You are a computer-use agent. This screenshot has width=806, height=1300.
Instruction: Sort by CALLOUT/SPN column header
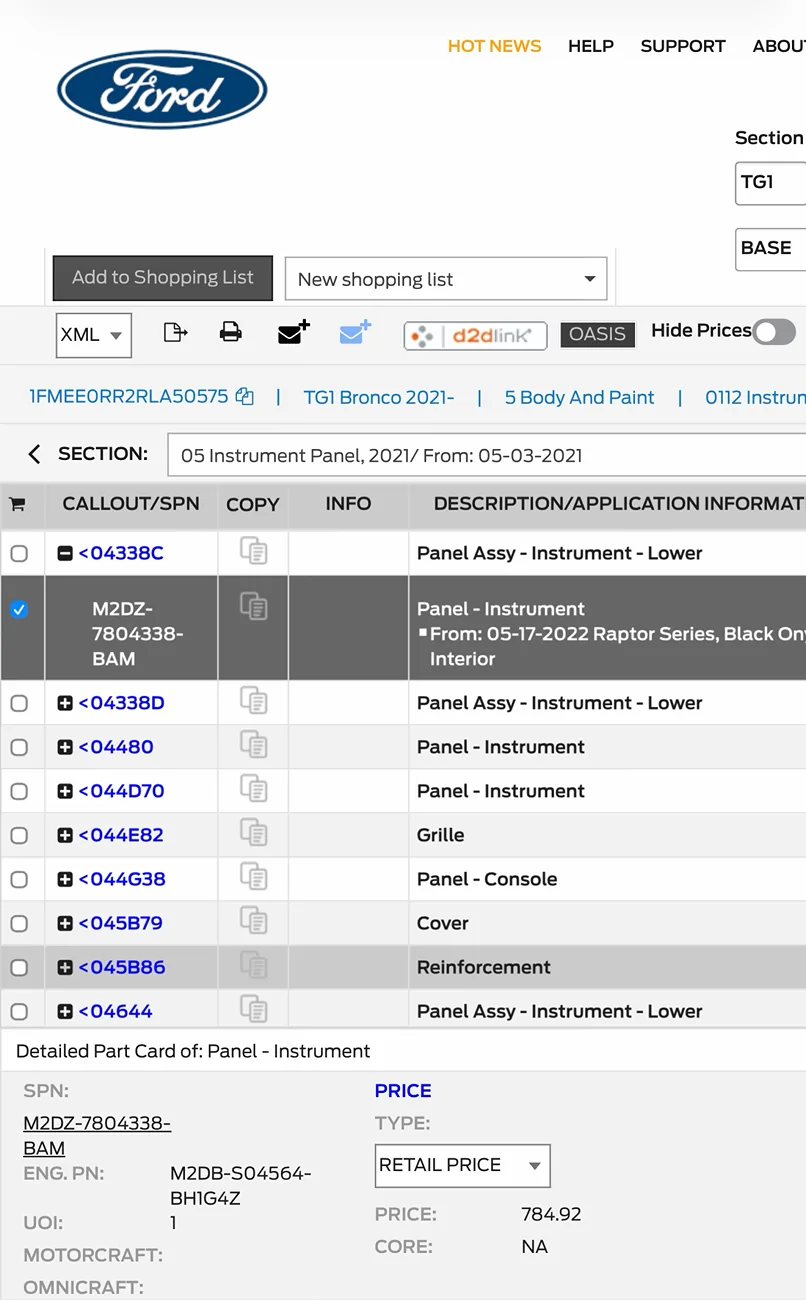click(131, 504)
